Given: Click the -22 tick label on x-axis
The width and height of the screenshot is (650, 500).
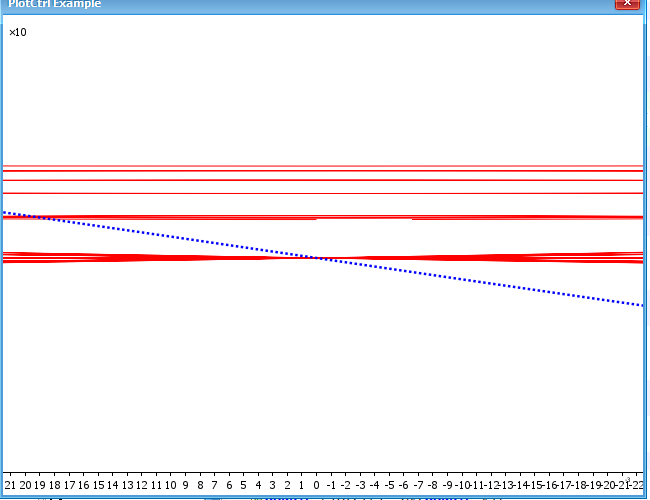Looking at the screenshot, I should click(x=636, y=483).
